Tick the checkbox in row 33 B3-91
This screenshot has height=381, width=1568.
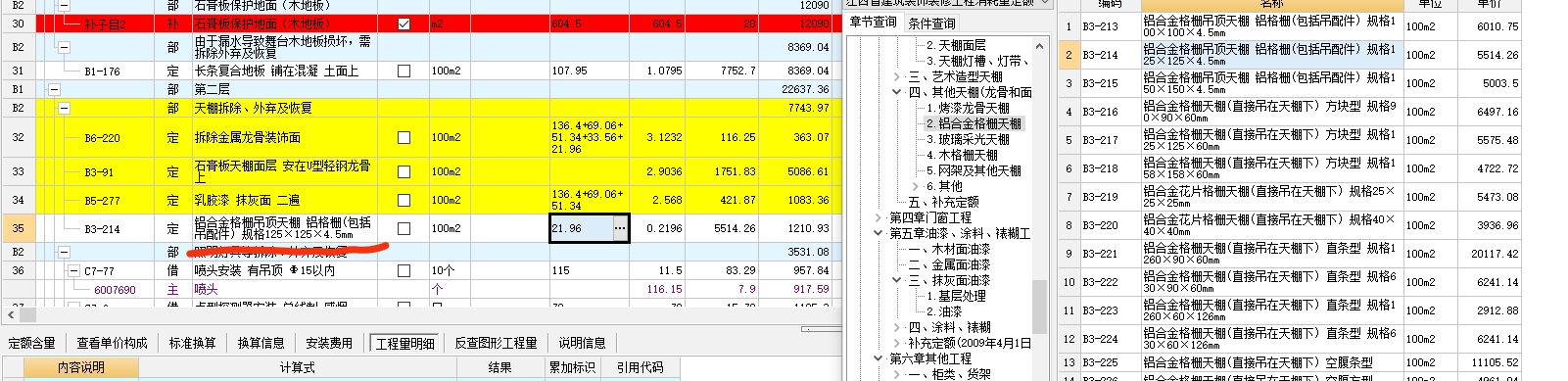(404, 171)
